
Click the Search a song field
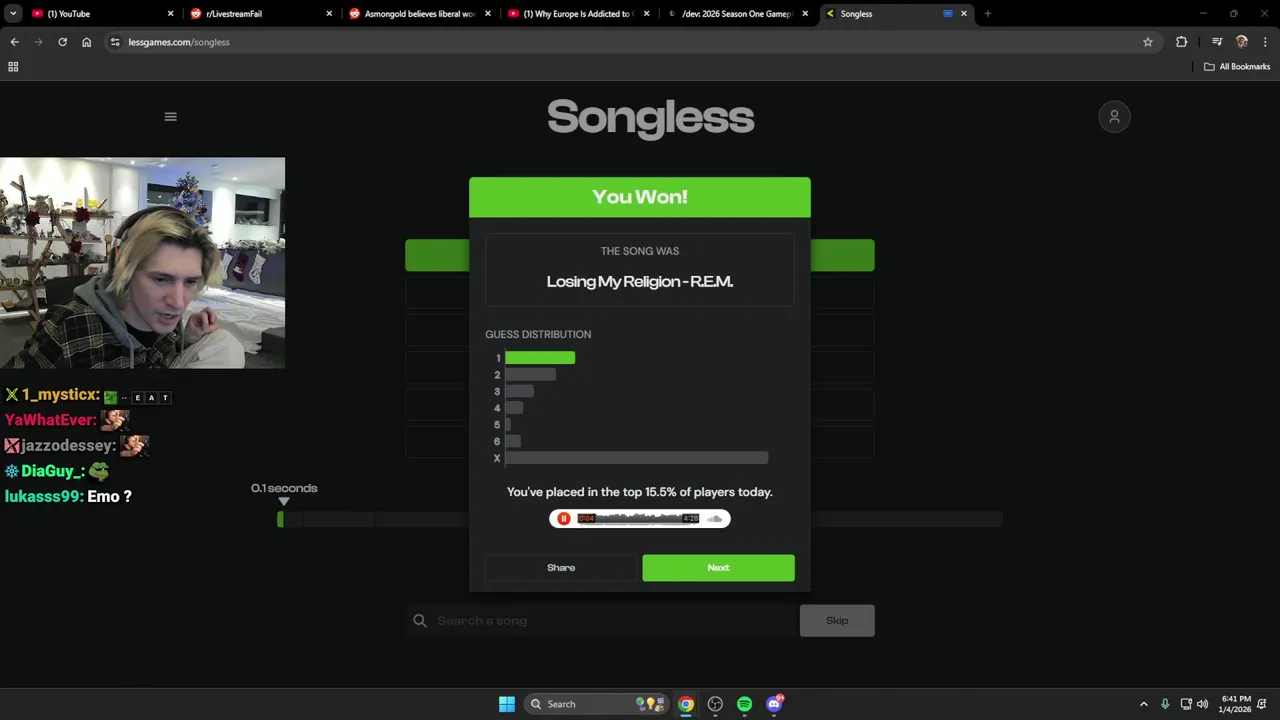click(601, 621)
